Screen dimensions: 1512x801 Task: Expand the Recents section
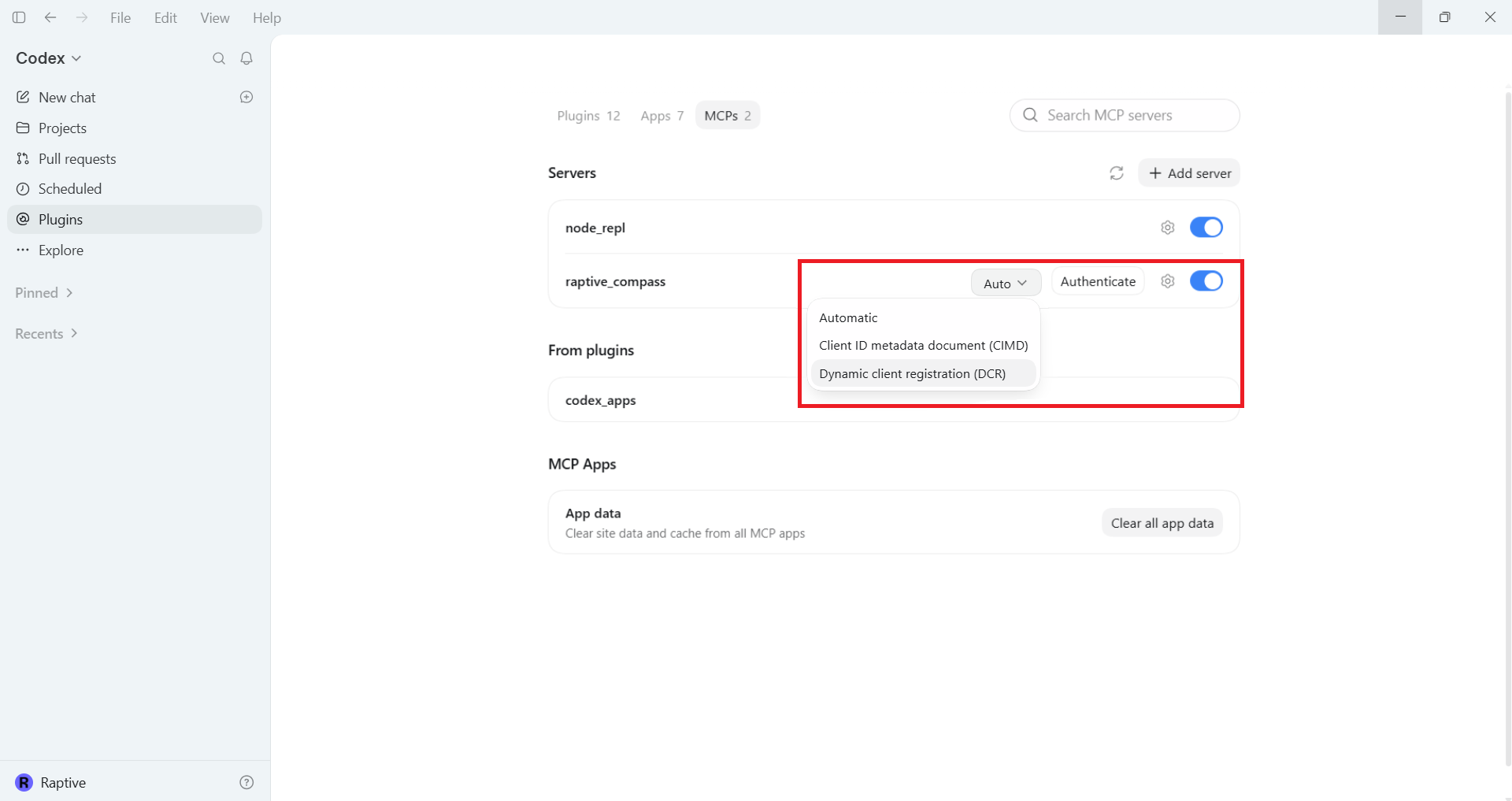pos(46,334)
